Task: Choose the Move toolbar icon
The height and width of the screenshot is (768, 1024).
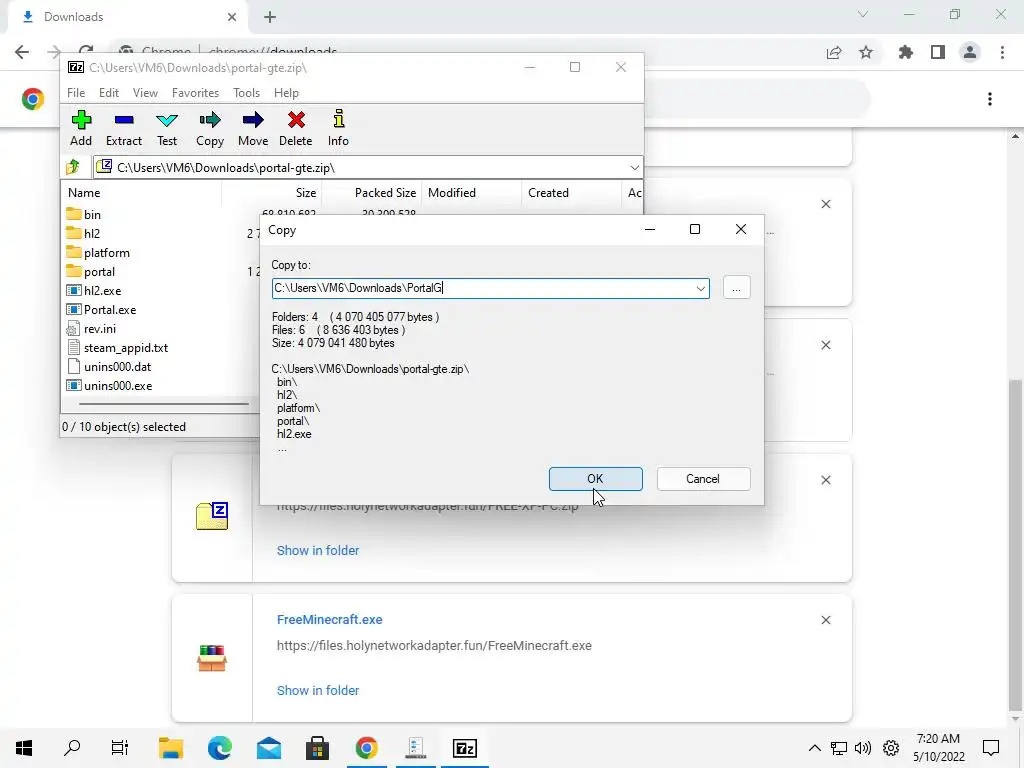Action: click(x=253, y=129)
